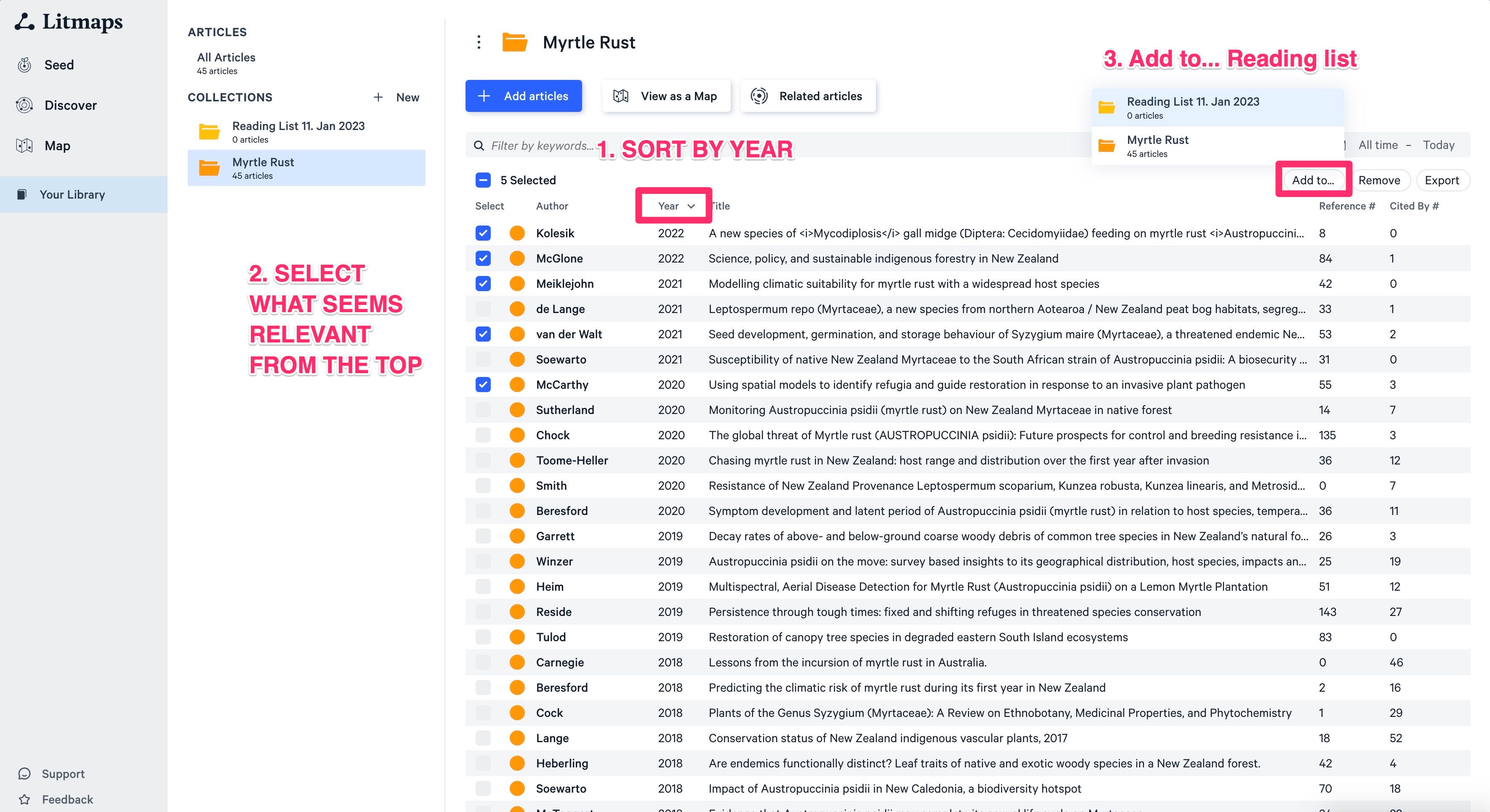Screen dimensions: 1490x812
Task: Click the orange dot next to Carnegie
Action: [517, 662]
